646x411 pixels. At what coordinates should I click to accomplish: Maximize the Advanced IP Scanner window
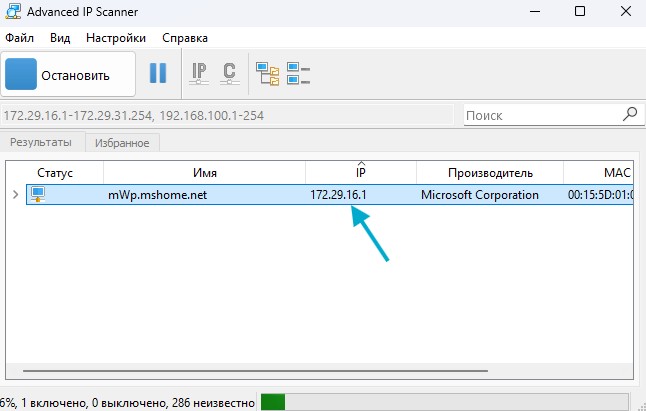pyautogui.click(x=580, y=12)
